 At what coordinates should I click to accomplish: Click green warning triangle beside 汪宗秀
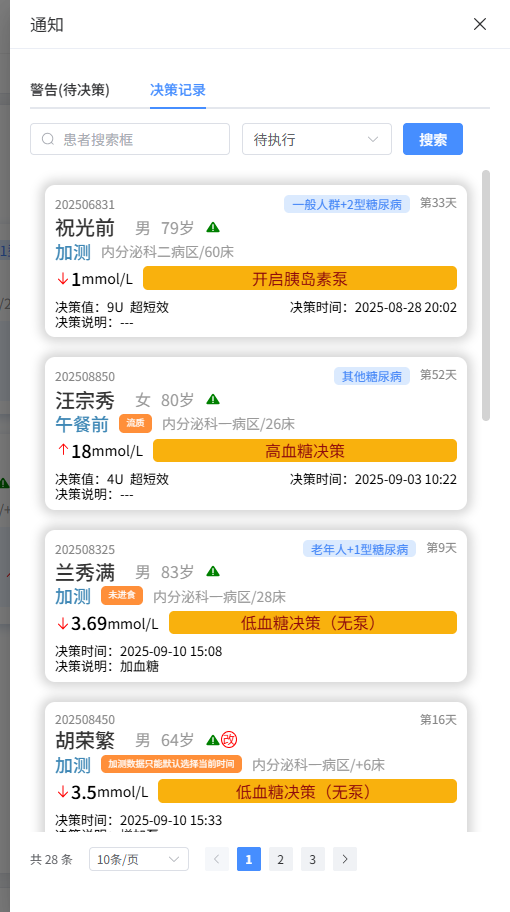point(213,399)
